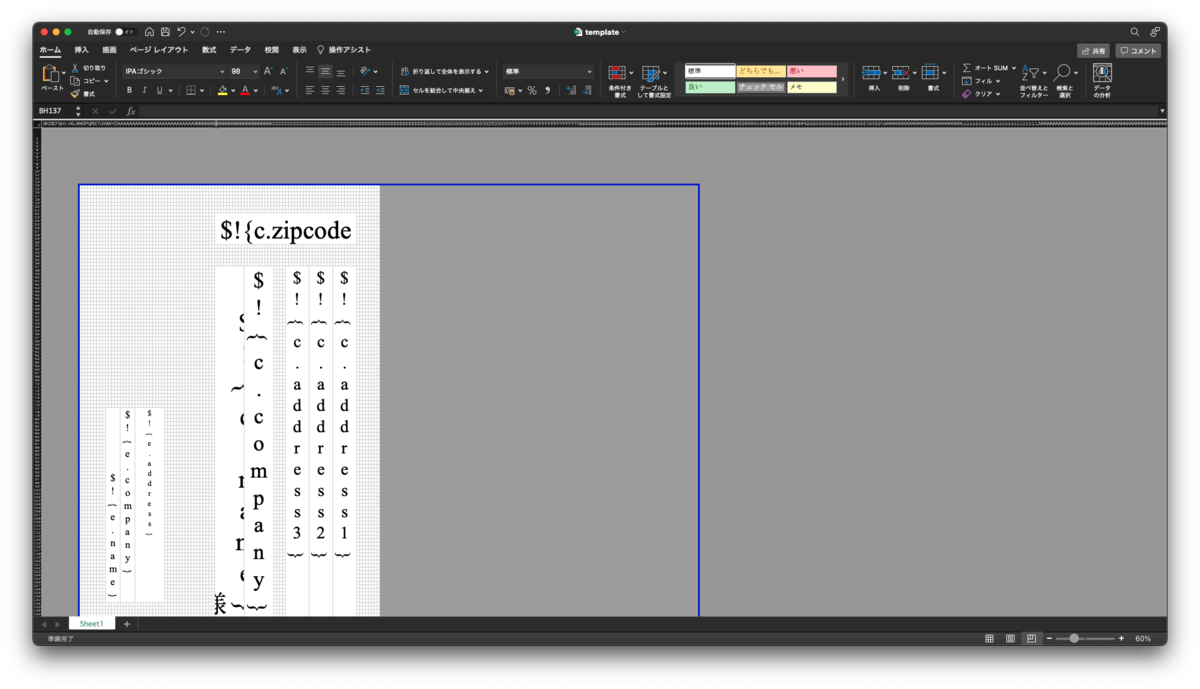Expand セルを結合して中央揃え options
This screenshot has height=689, width=1200.
481,90
